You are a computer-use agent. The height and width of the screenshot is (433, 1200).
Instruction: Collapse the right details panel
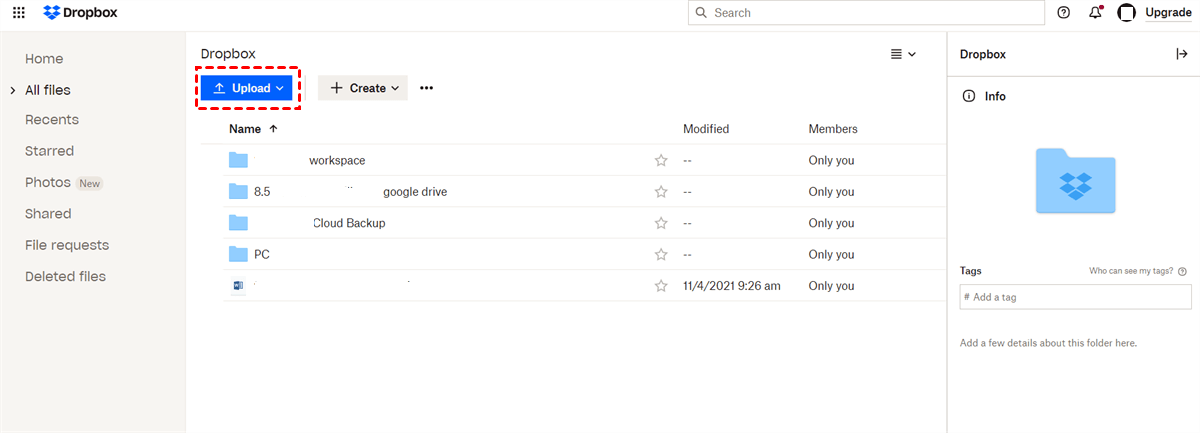tap(1181, 54)
